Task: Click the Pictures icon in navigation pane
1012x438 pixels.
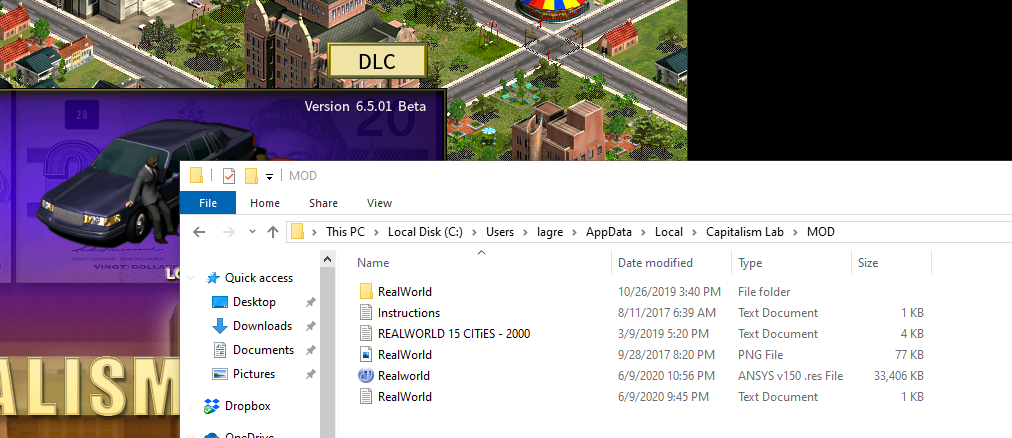Action: coord(220,373)
